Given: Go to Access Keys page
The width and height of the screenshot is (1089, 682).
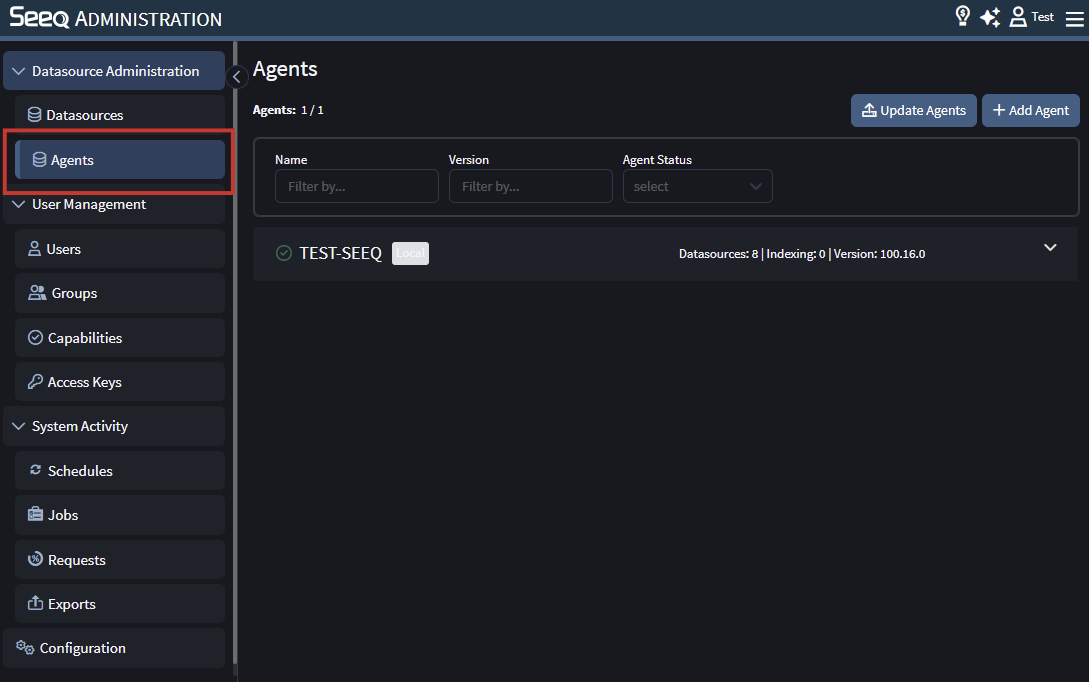Looking at the screenshot, I should coord(84,383).
